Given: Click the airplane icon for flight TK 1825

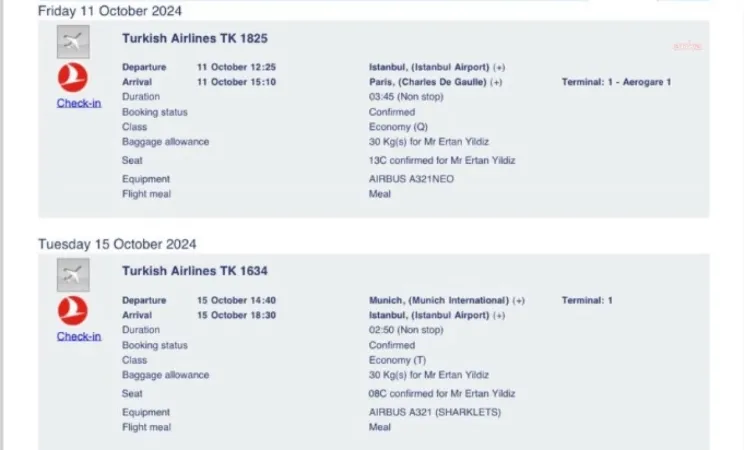Looking at the screenshot, I should pyautogui.click(x=73, y=41).
